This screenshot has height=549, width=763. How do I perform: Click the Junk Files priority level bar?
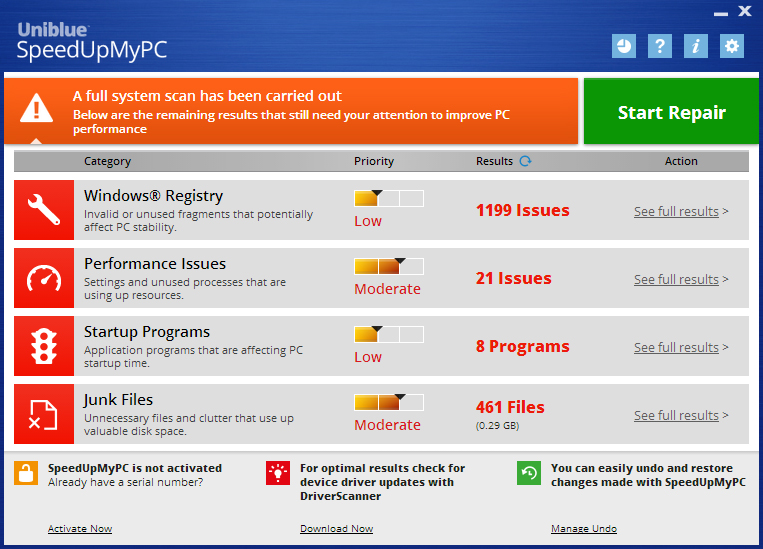point(389,403)
